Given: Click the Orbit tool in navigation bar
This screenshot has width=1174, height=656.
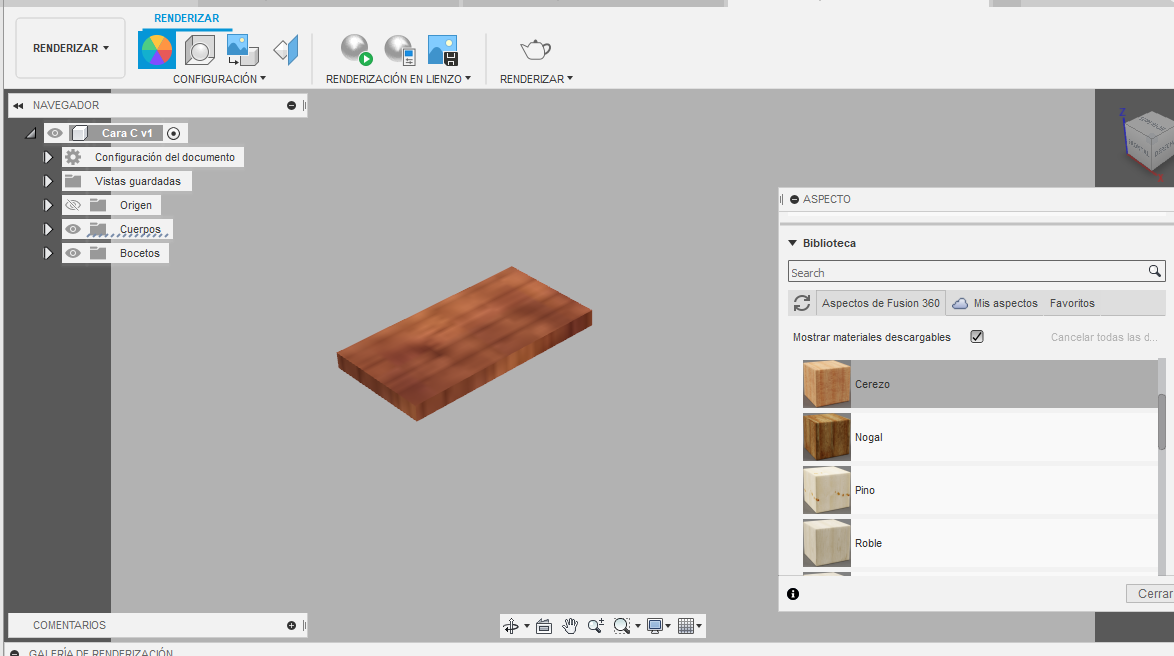Looking at the screenshot, I should pos(511,626).
